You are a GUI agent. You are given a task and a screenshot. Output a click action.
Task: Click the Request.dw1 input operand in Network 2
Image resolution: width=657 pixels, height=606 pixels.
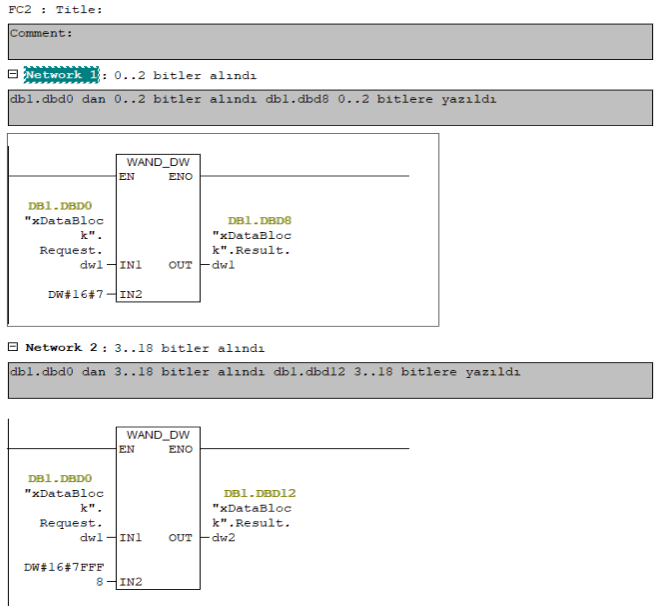pos(64,515)
